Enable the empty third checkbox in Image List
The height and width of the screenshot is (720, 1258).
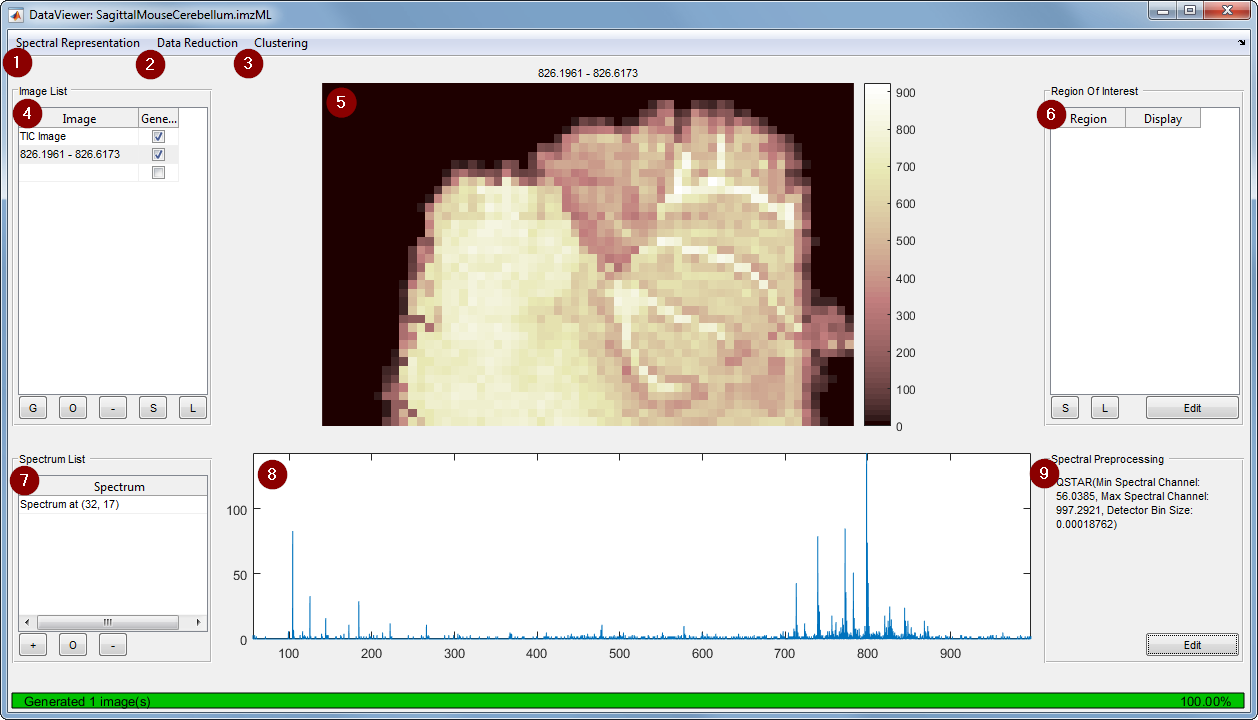pos(157,171)
